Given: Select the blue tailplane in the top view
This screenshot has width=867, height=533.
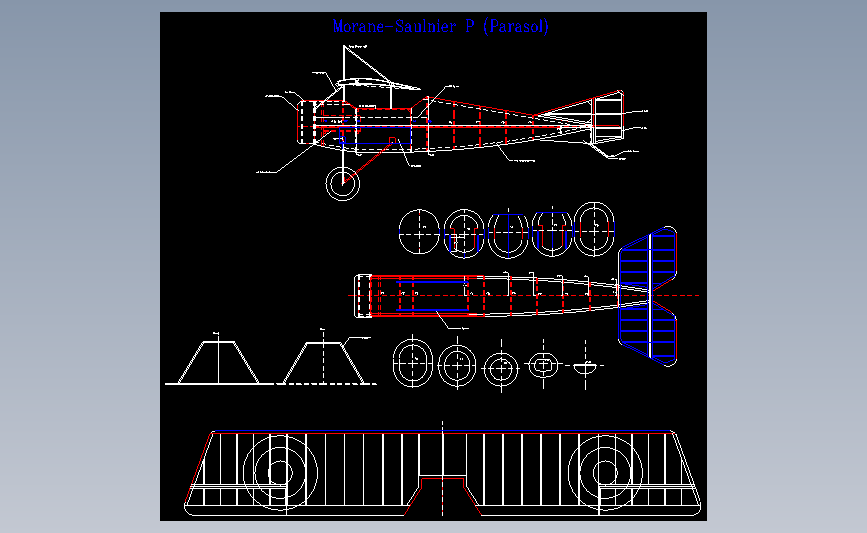Looking at the screenshot, I should [x=647, y=296].
